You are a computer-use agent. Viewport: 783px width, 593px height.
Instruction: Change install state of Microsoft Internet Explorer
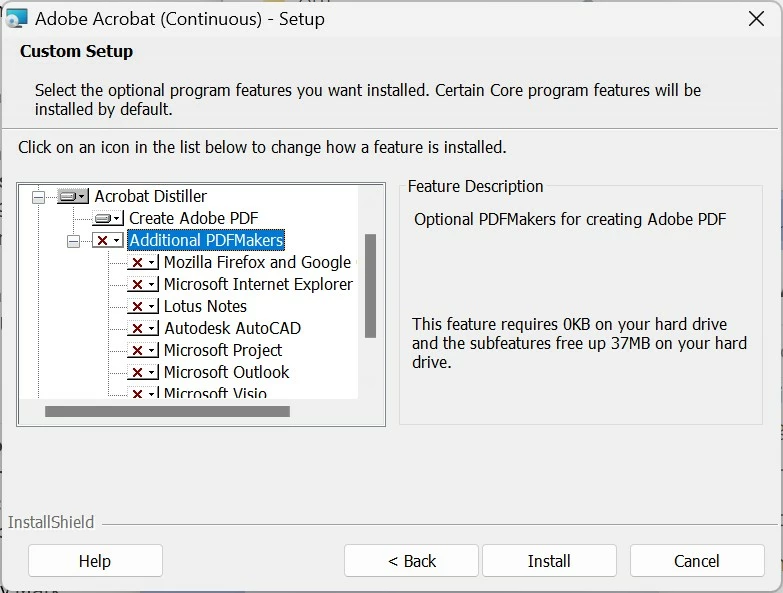point(143,284)
